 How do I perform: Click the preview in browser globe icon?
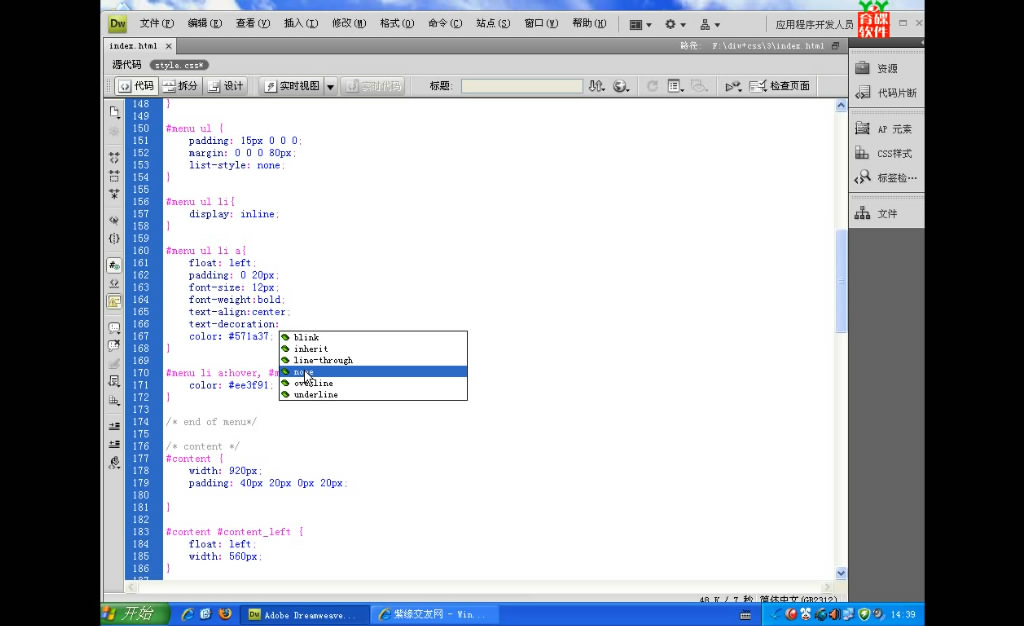[620, 86]
